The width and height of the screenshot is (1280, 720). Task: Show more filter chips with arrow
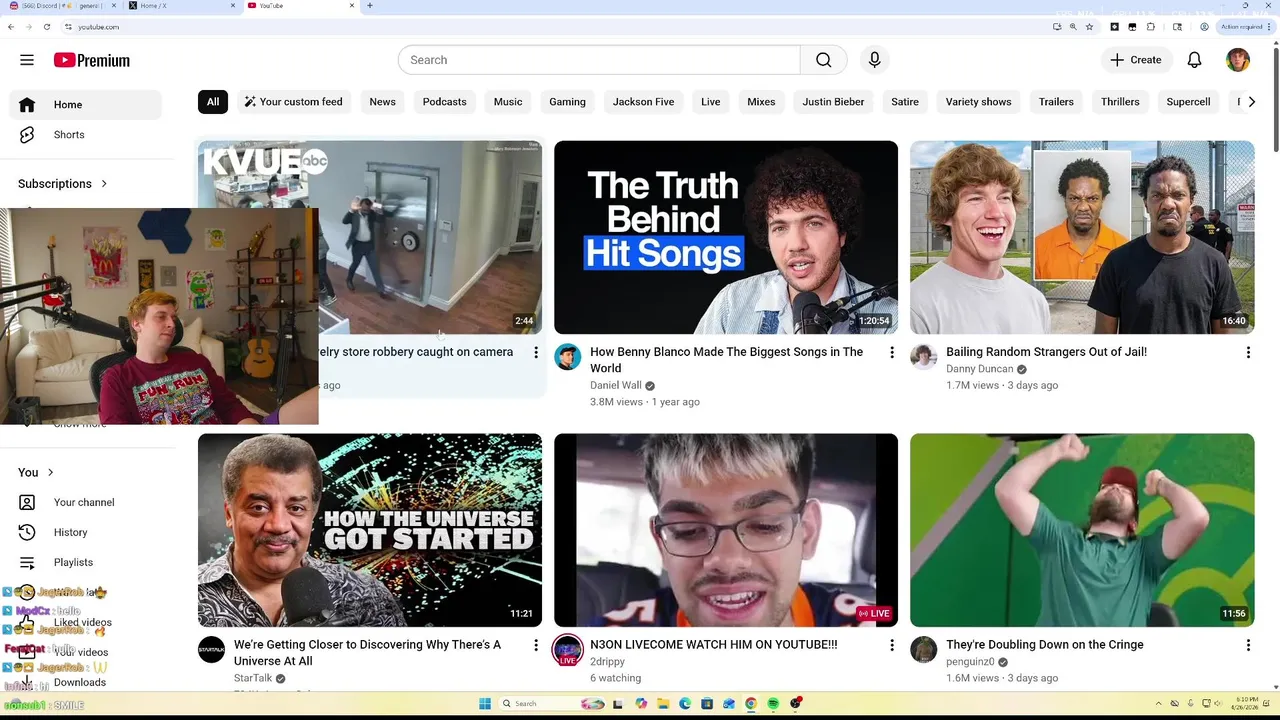coord(1251,102)
